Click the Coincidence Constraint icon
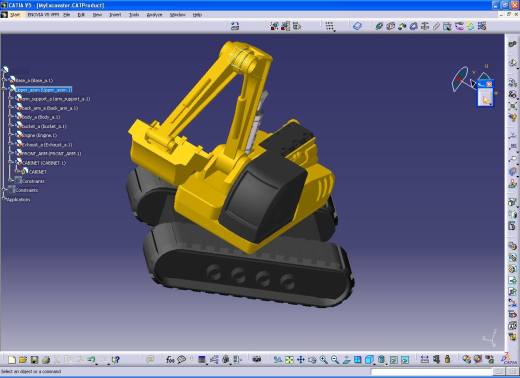 (x=379, y=26)
